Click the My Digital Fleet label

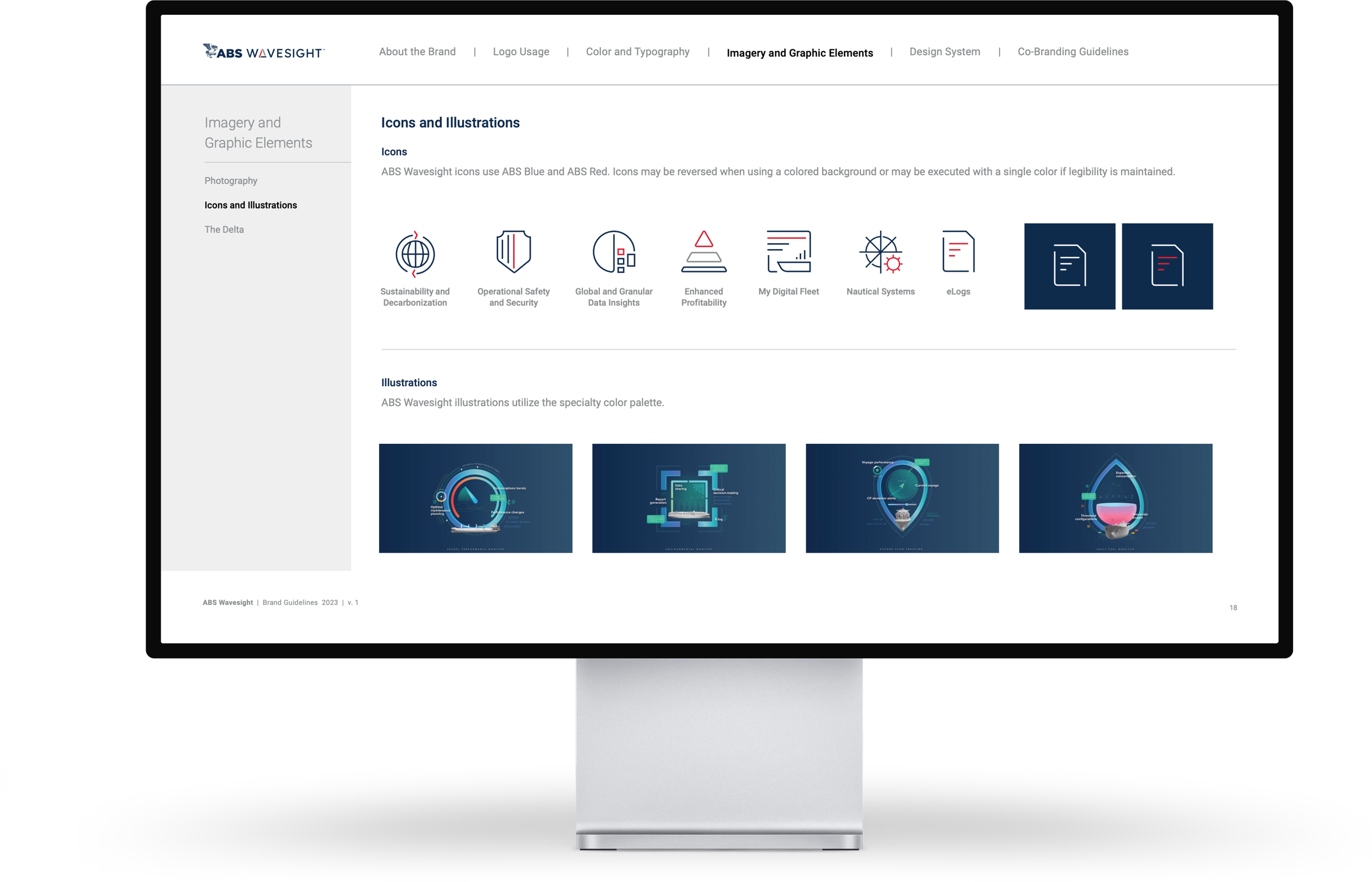click(x=788, y=291)
